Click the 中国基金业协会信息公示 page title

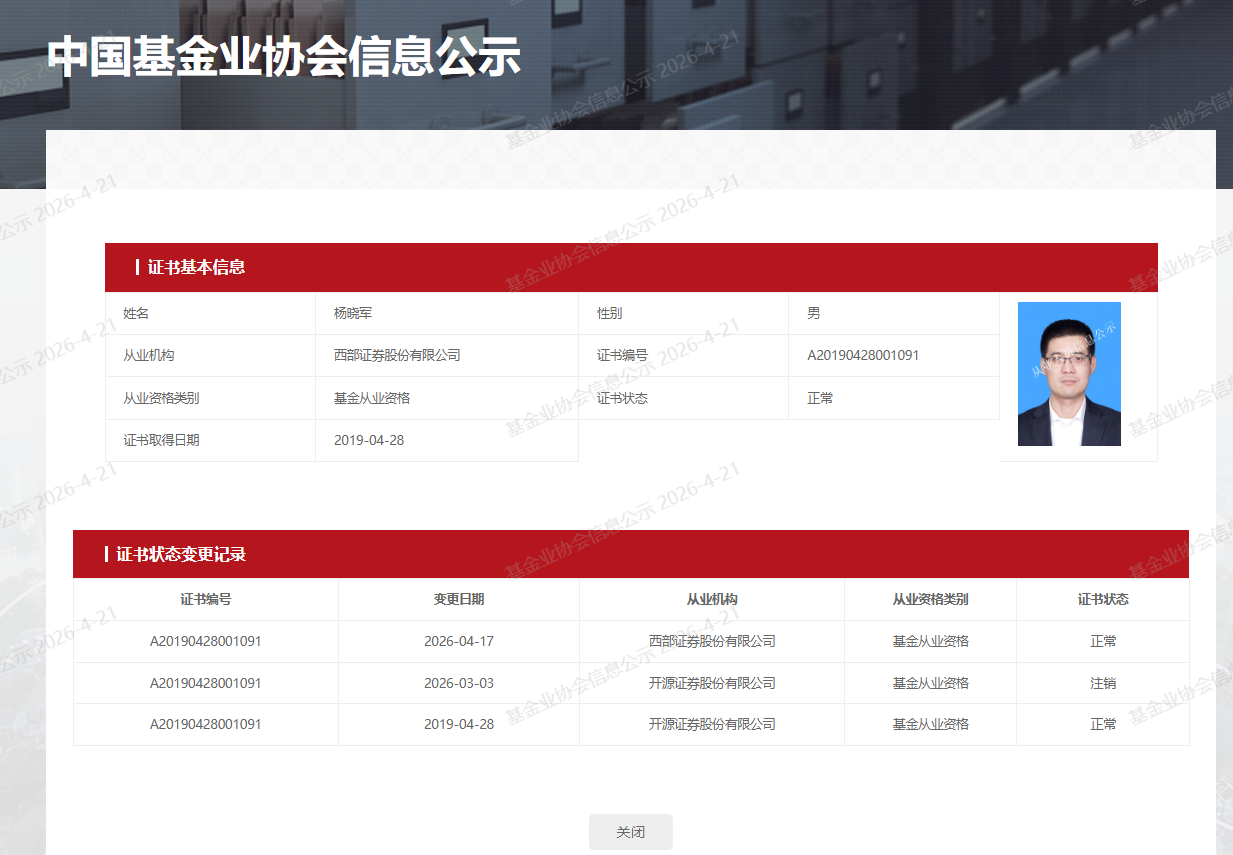click(x=284, y=57)
